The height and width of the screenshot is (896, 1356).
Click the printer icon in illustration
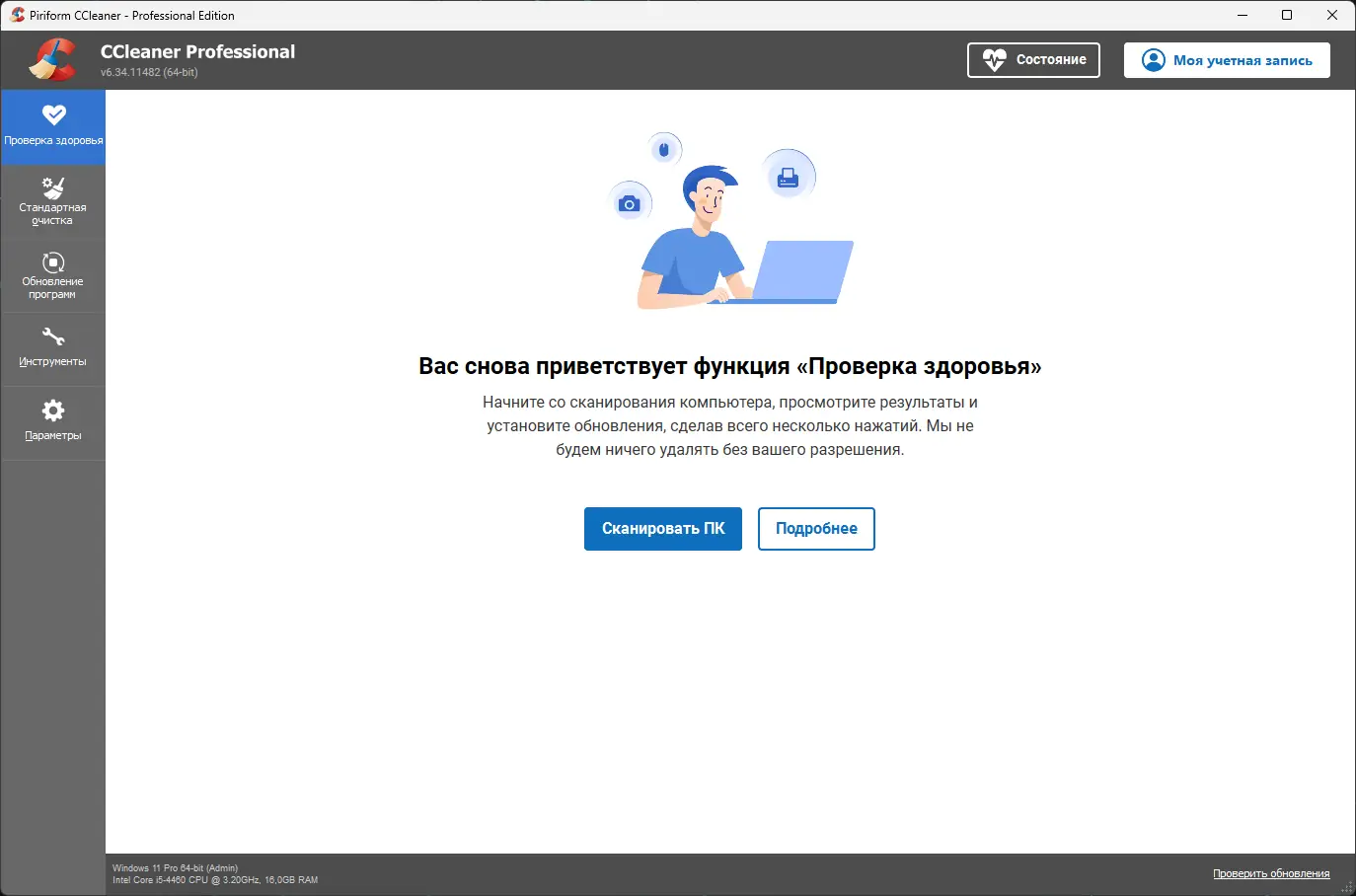789,178
